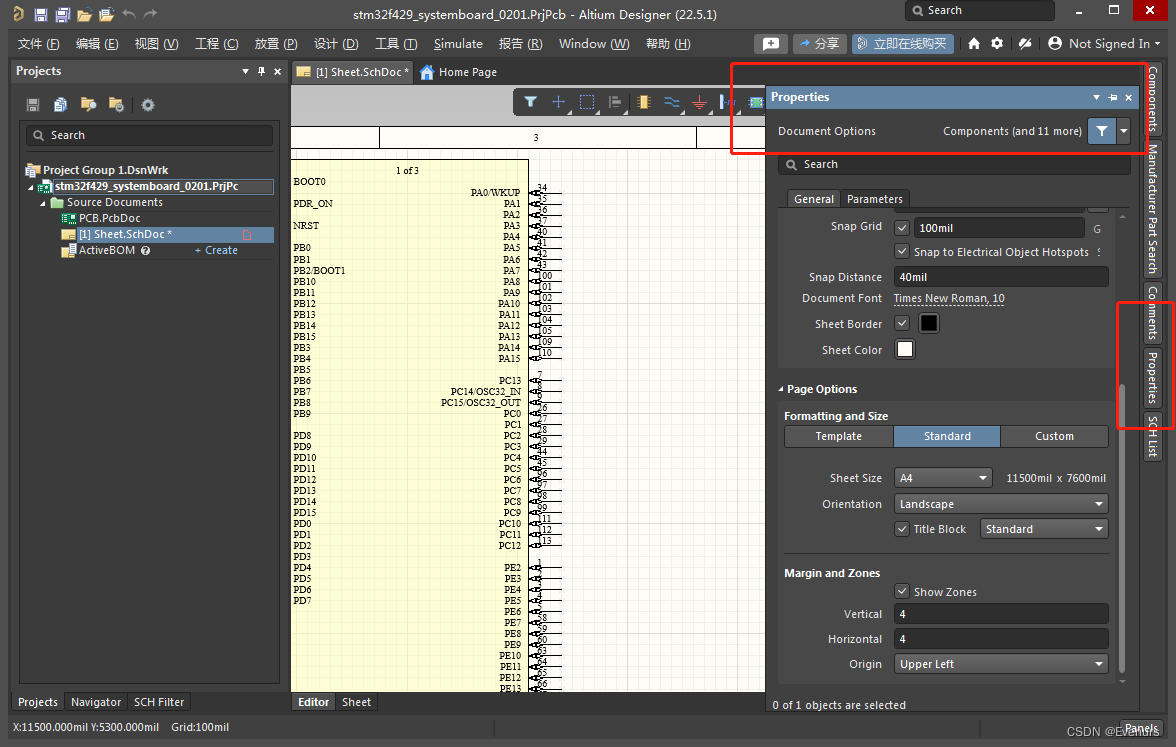Image resolution: width=1176 pixels, height=747 pixels.
Task: Click the black Sheet Border color swatch
Action: pyautogui.click(x=928, y=323)
